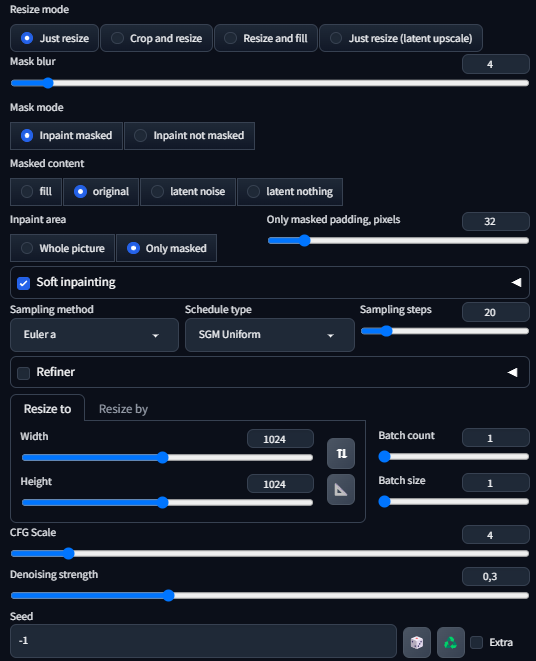The image size is (536, 661).
Task: Click the Width number field
Action: pyautogui.click(x=280, y=439)
